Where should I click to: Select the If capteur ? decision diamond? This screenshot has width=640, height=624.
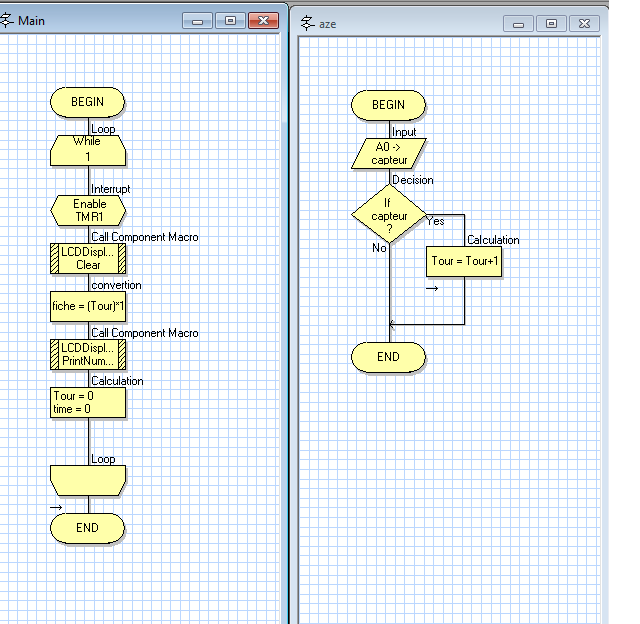[x=389, y=214]
